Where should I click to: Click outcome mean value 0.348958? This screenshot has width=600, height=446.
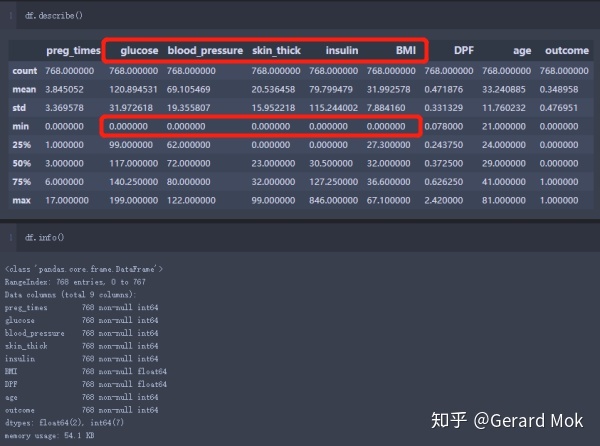tap(559, 90)
